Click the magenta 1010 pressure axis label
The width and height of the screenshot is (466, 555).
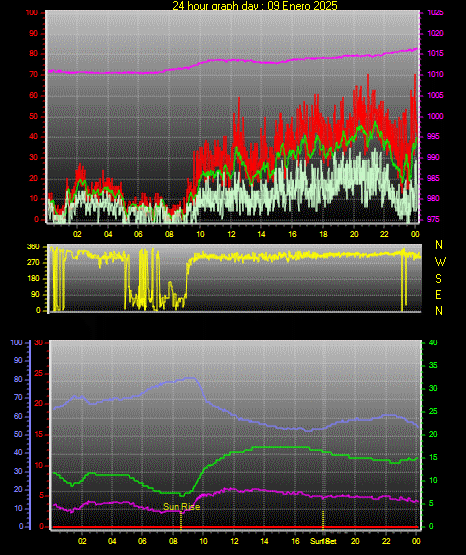[x=435, y=74]
